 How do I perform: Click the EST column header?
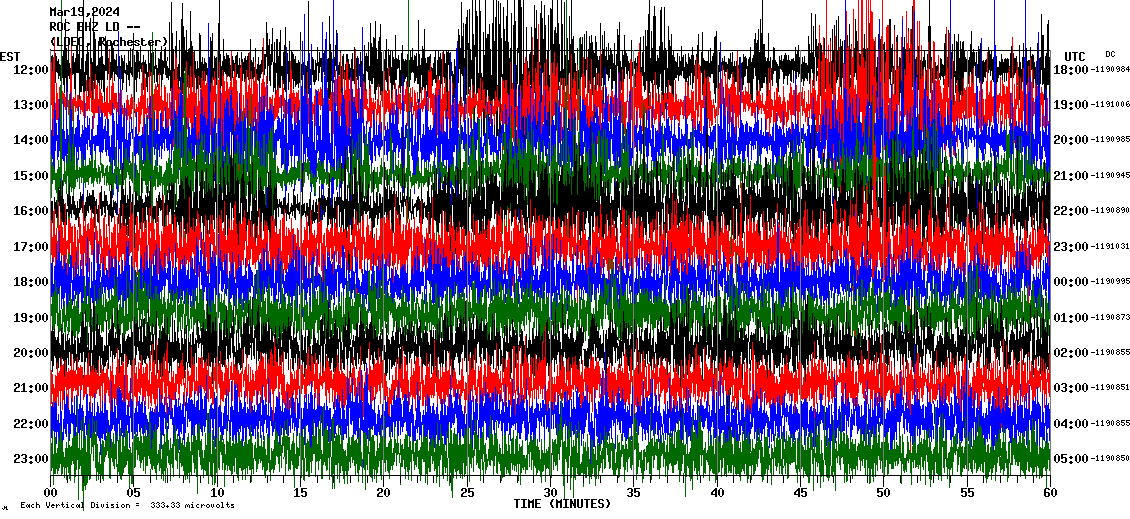coord(10,57)
